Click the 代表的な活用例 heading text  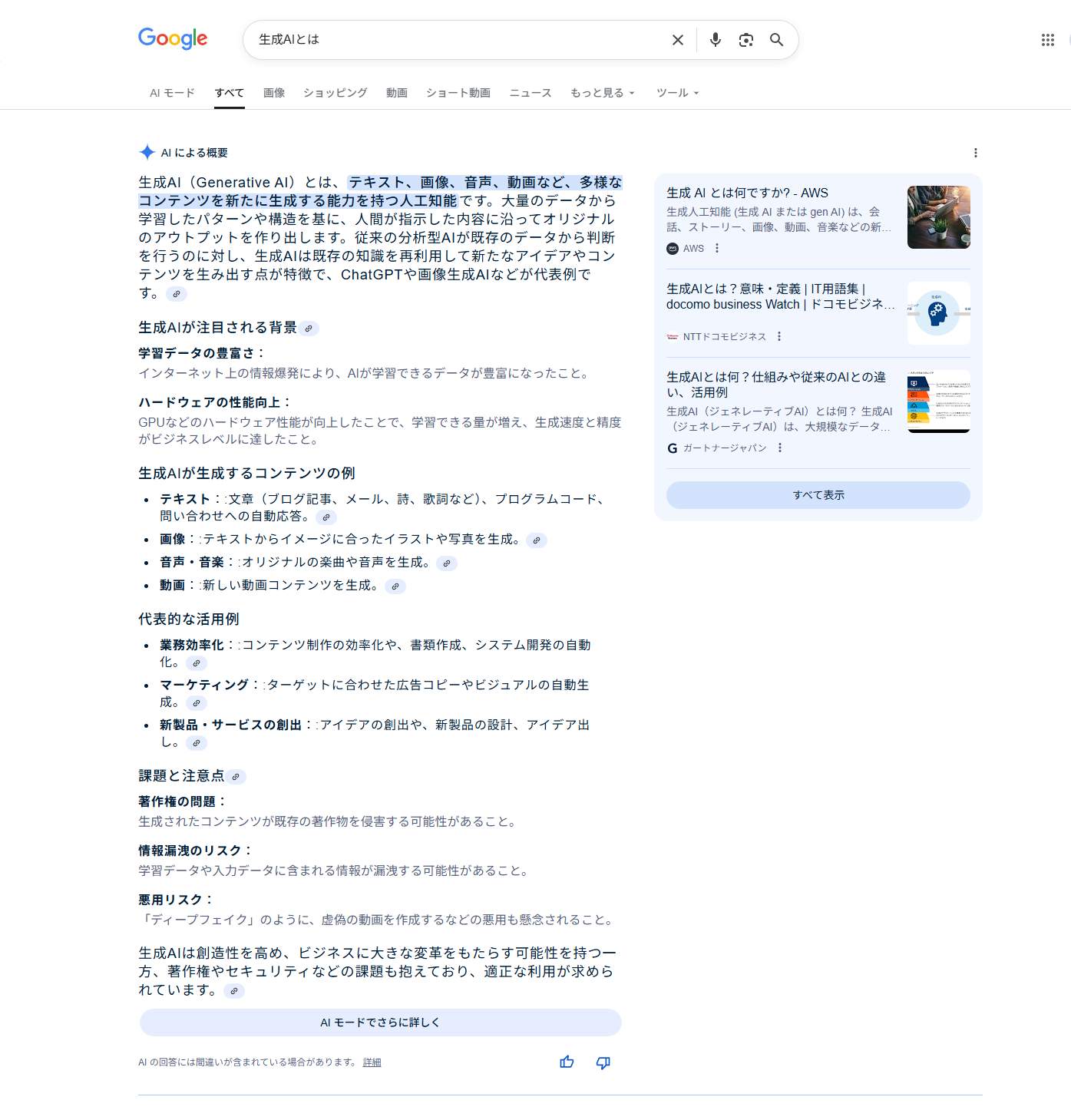click(x=189, y=619)
